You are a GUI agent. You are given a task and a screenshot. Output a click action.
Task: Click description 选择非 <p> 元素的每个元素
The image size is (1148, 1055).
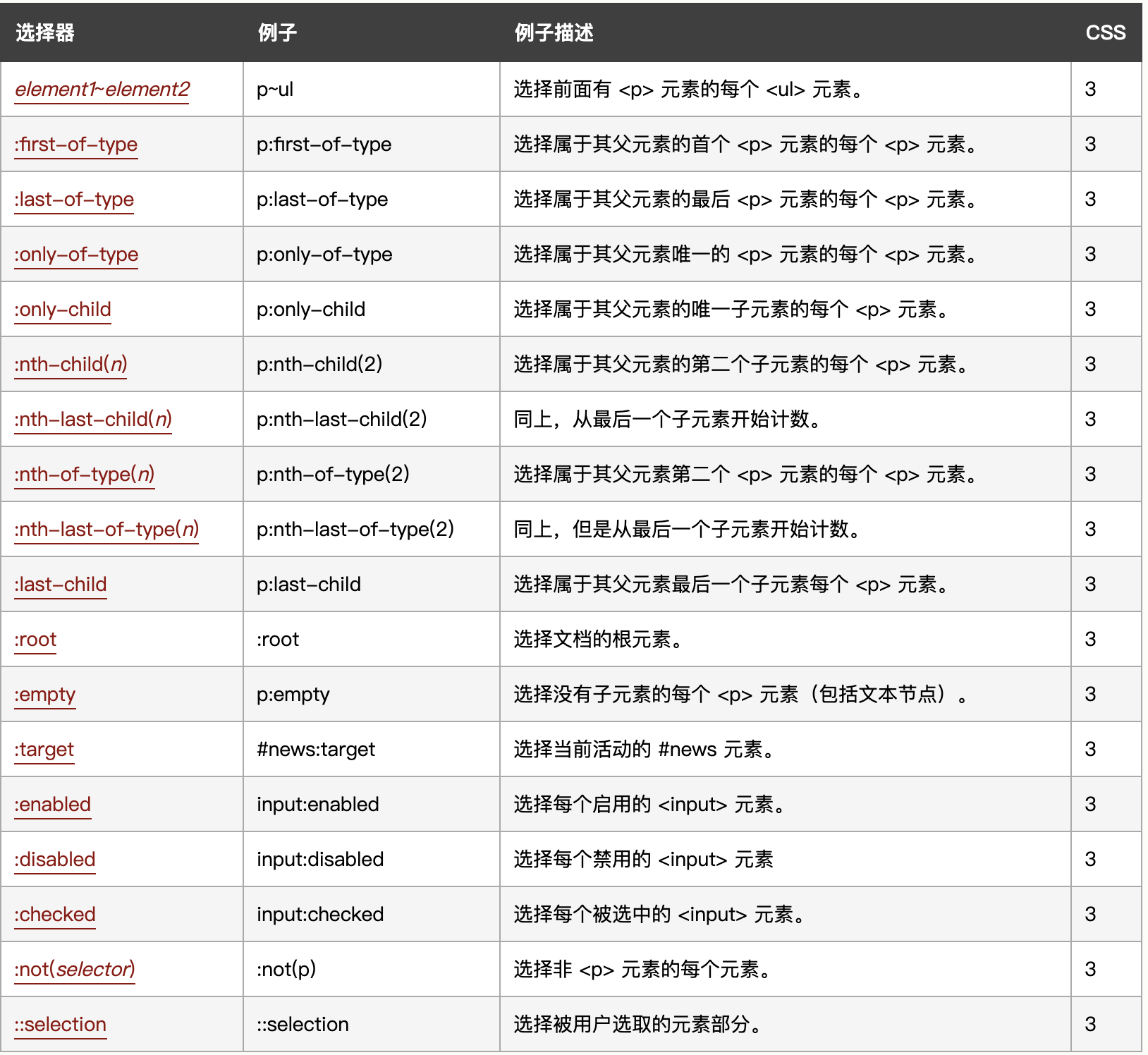coord(643,970)
